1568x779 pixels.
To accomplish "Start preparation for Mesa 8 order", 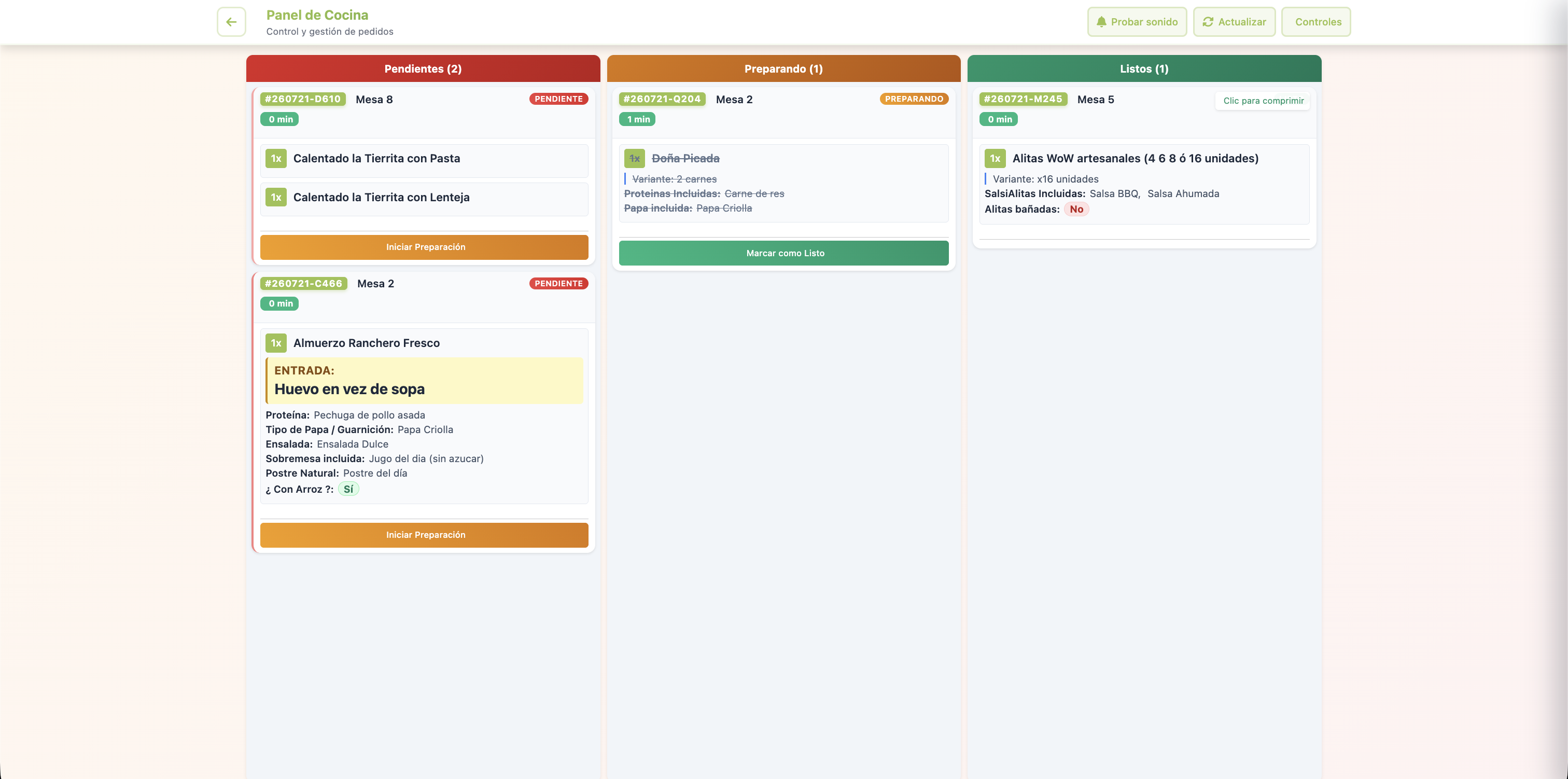I will point(424,247).
